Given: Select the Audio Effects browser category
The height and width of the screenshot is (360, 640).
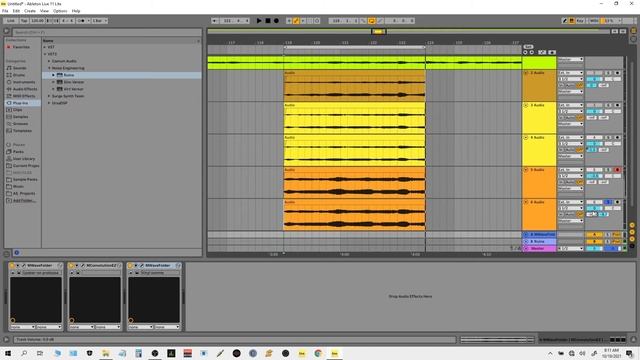Looking at the screenshot, I should (25, 89).
